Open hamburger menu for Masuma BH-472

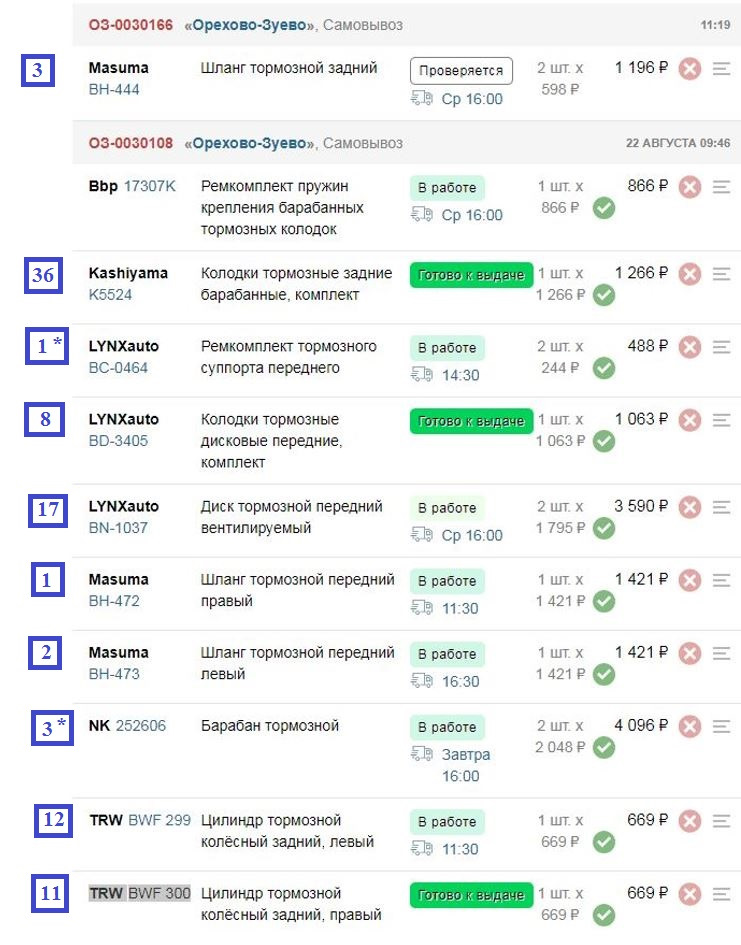click(x=722, y=580)
